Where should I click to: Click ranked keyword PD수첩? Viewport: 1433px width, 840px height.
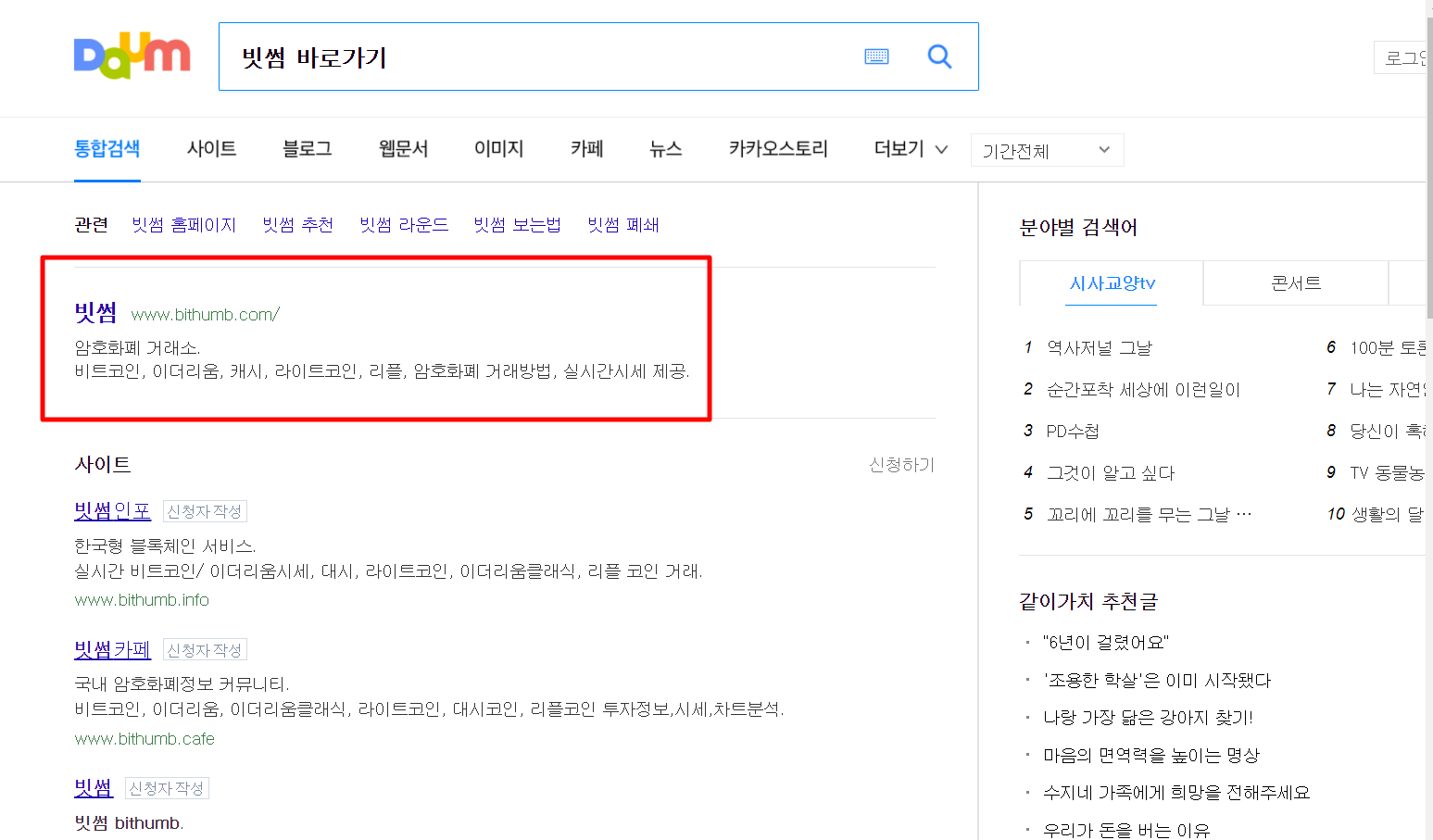click(x=1073, y=432)
